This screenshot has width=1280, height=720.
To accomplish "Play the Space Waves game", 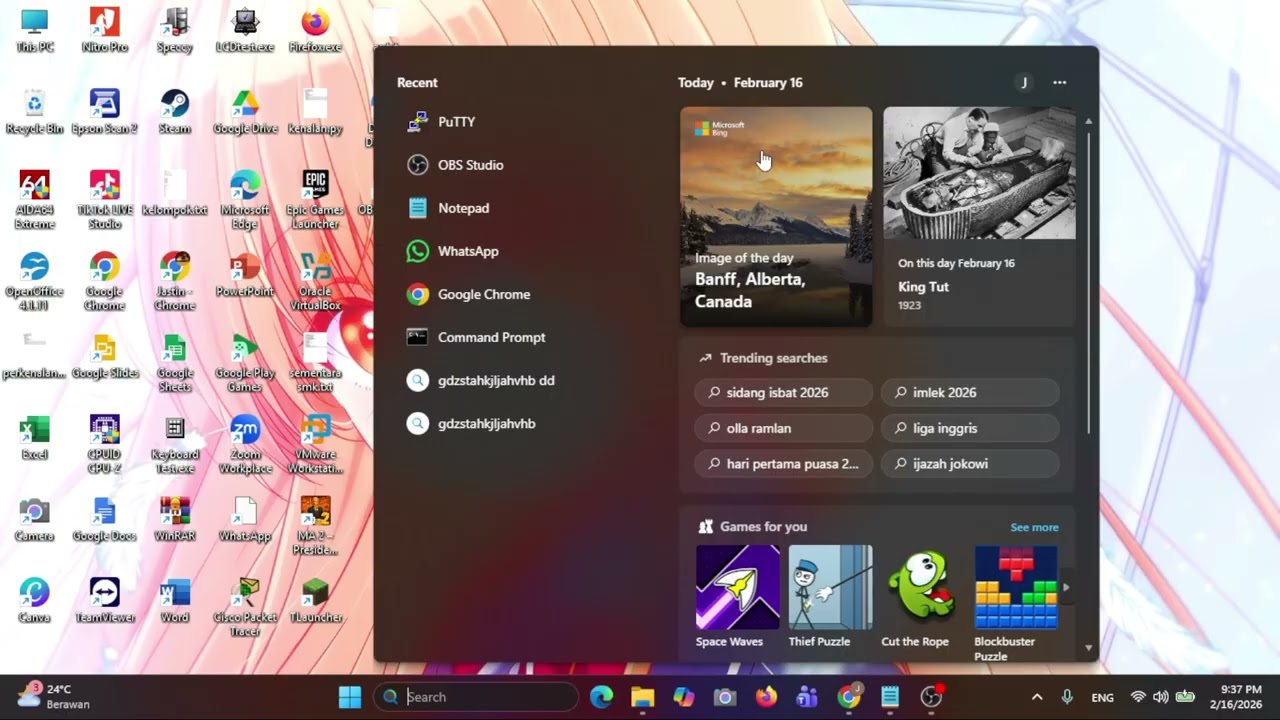I will coord(738,596).
